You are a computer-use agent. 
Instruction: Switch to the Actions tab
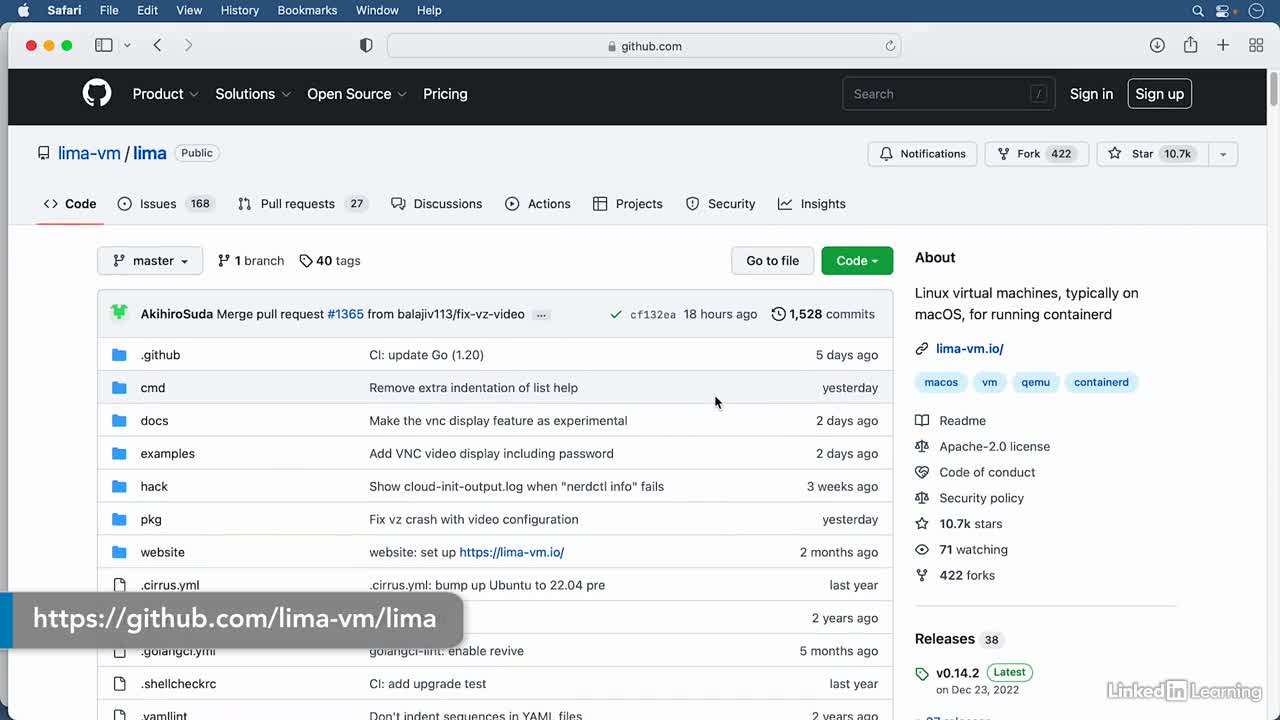pos(538,204)
